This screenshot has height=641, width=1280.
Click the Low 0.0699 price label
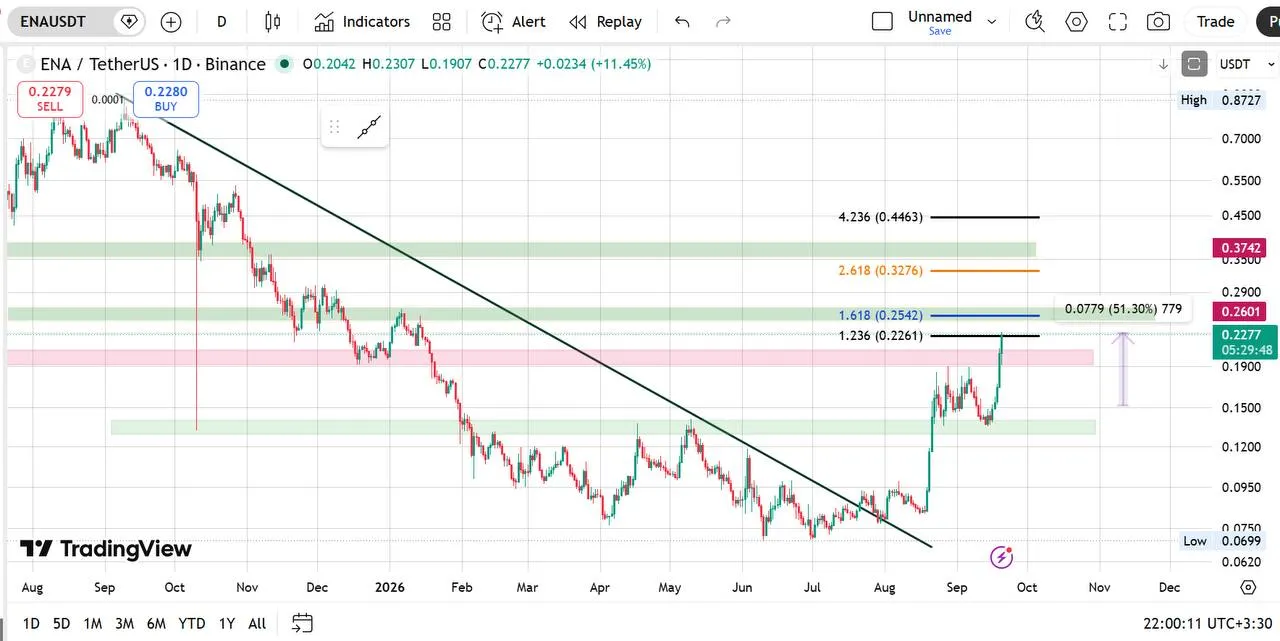pos(1221,541)
